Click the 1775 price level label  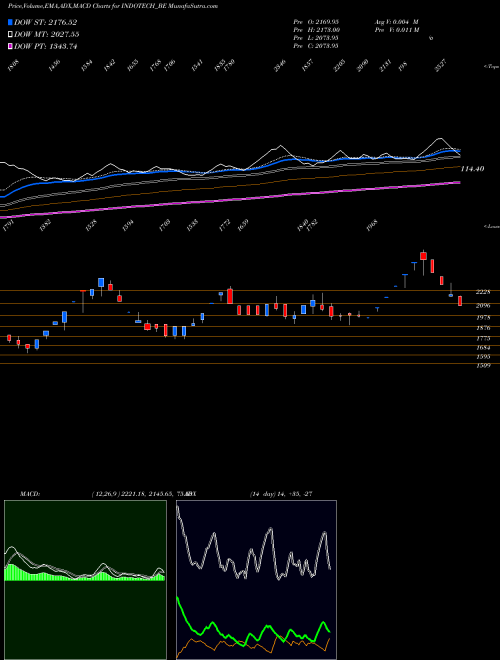click(483, 338)
